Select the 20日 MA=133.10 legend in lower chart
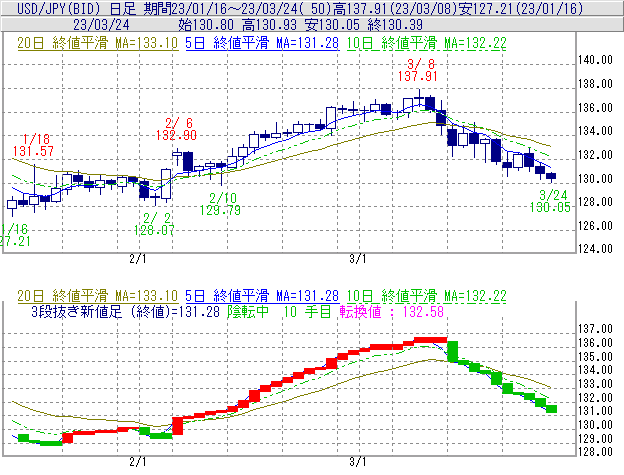624x475 pixels. [98, 296]
